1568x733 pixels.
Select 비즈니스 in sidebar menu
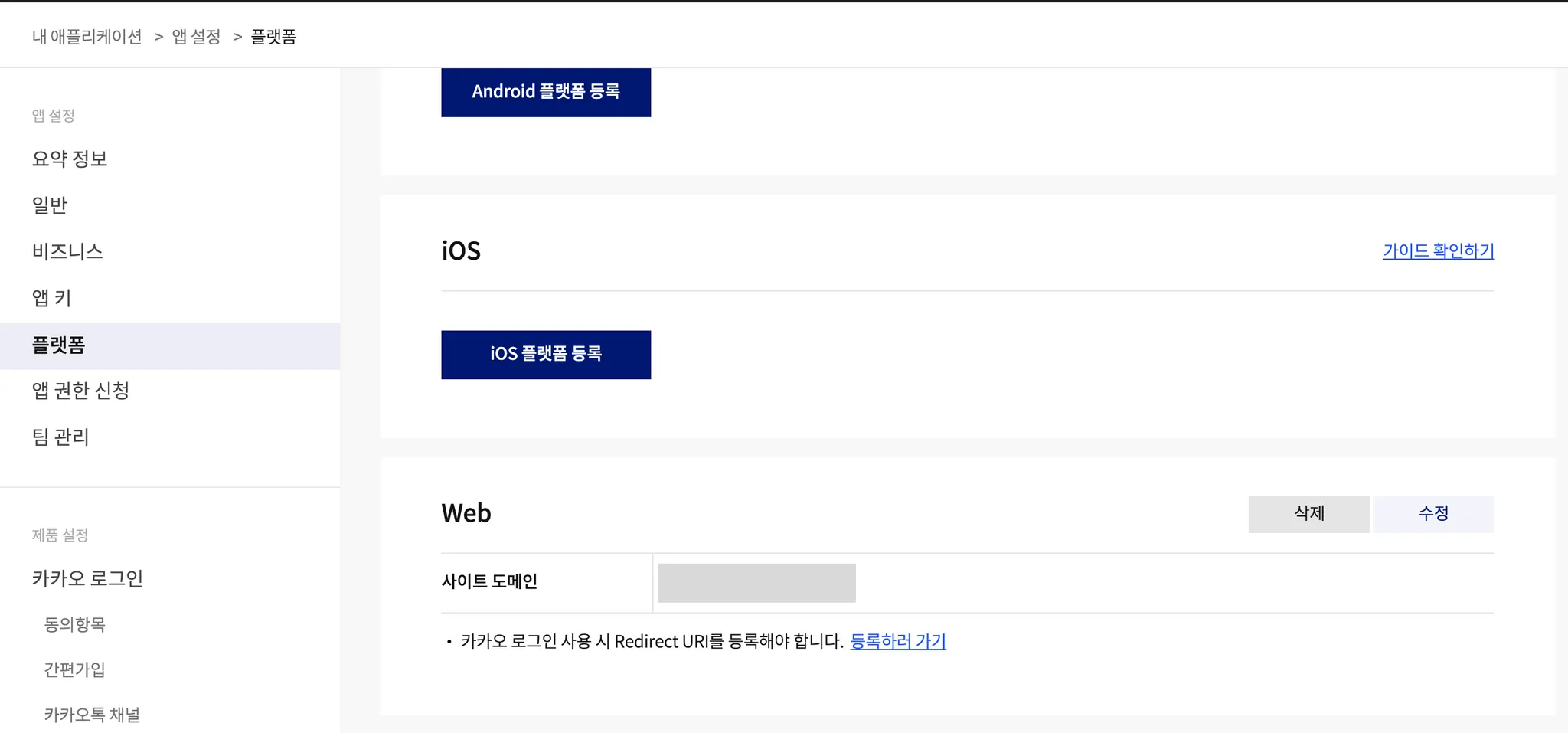point(67,251)
